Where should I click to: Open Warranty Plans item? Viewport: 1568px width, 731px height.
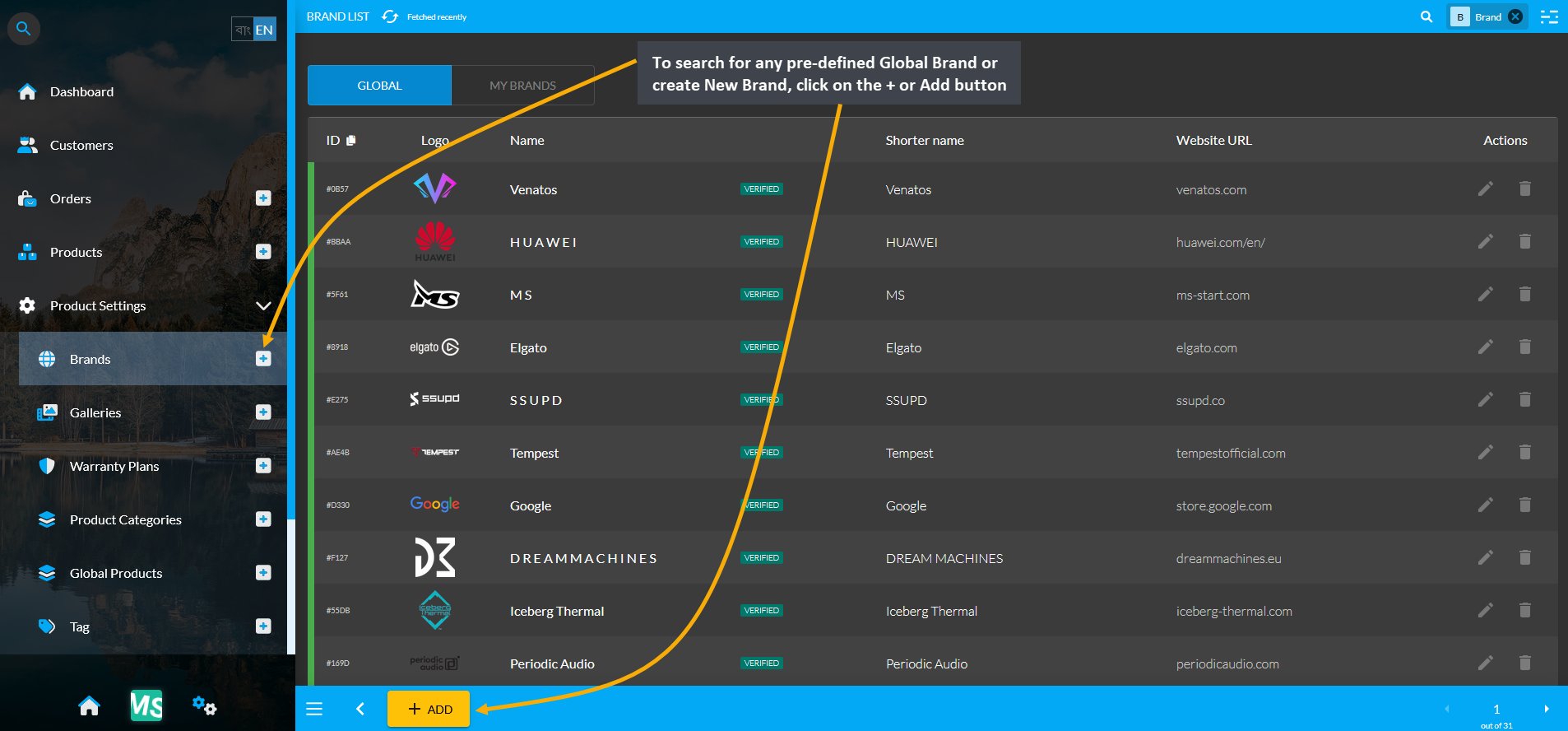click(114, 466)
